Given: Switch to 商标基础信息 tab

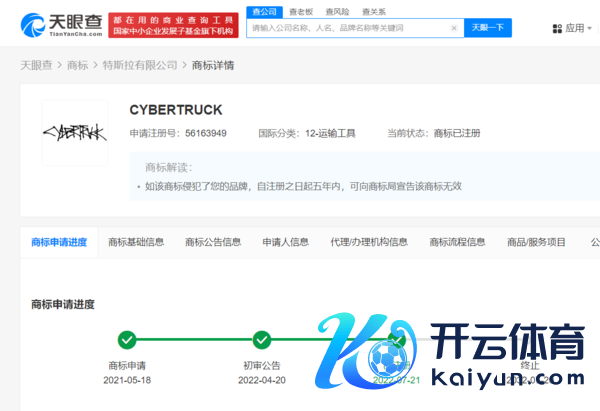Looking at the screenshot, I should 136,242.
